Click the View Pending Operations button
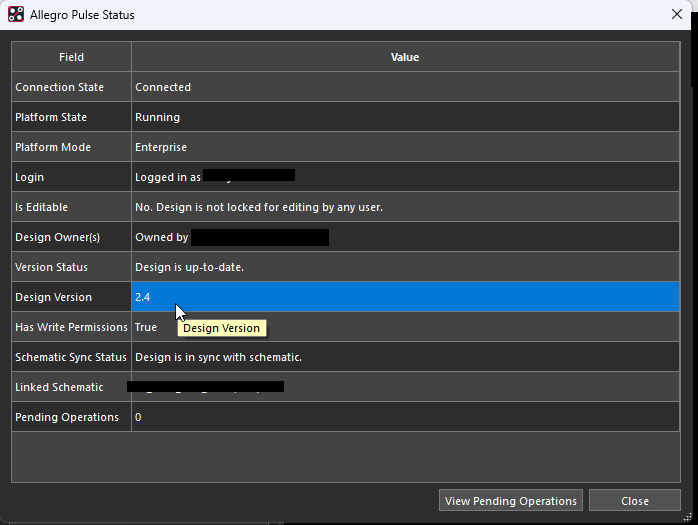 pos(511,501)
